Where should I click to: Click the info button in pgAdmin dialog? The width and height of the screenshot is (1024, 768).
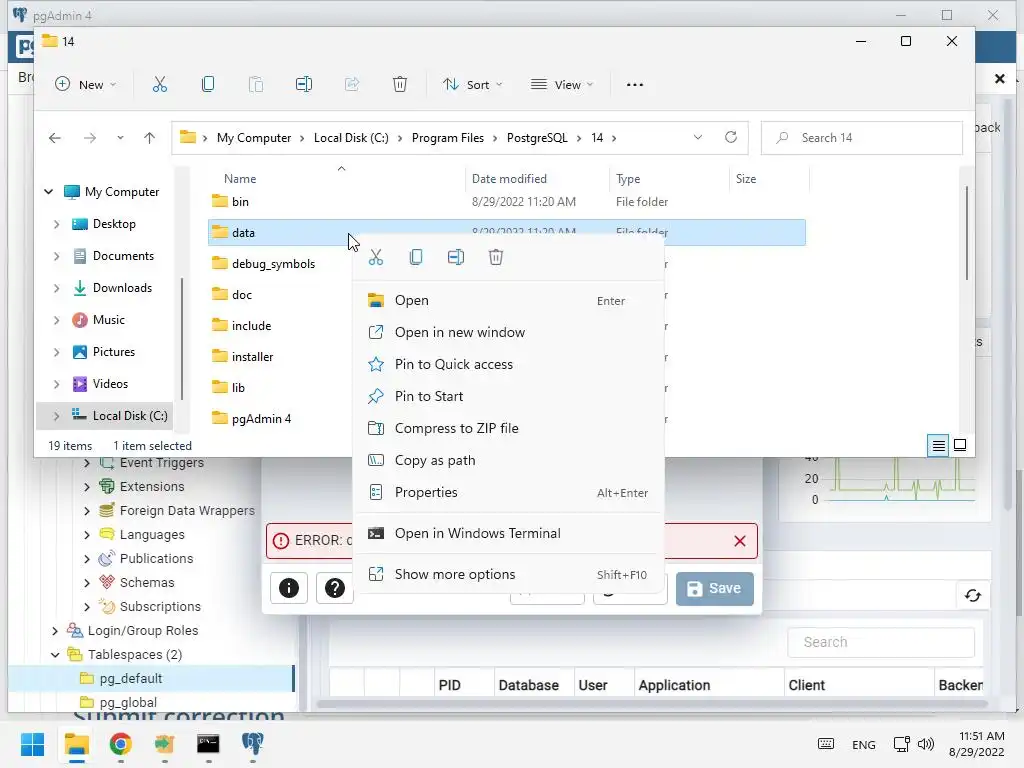pos(289,588)
